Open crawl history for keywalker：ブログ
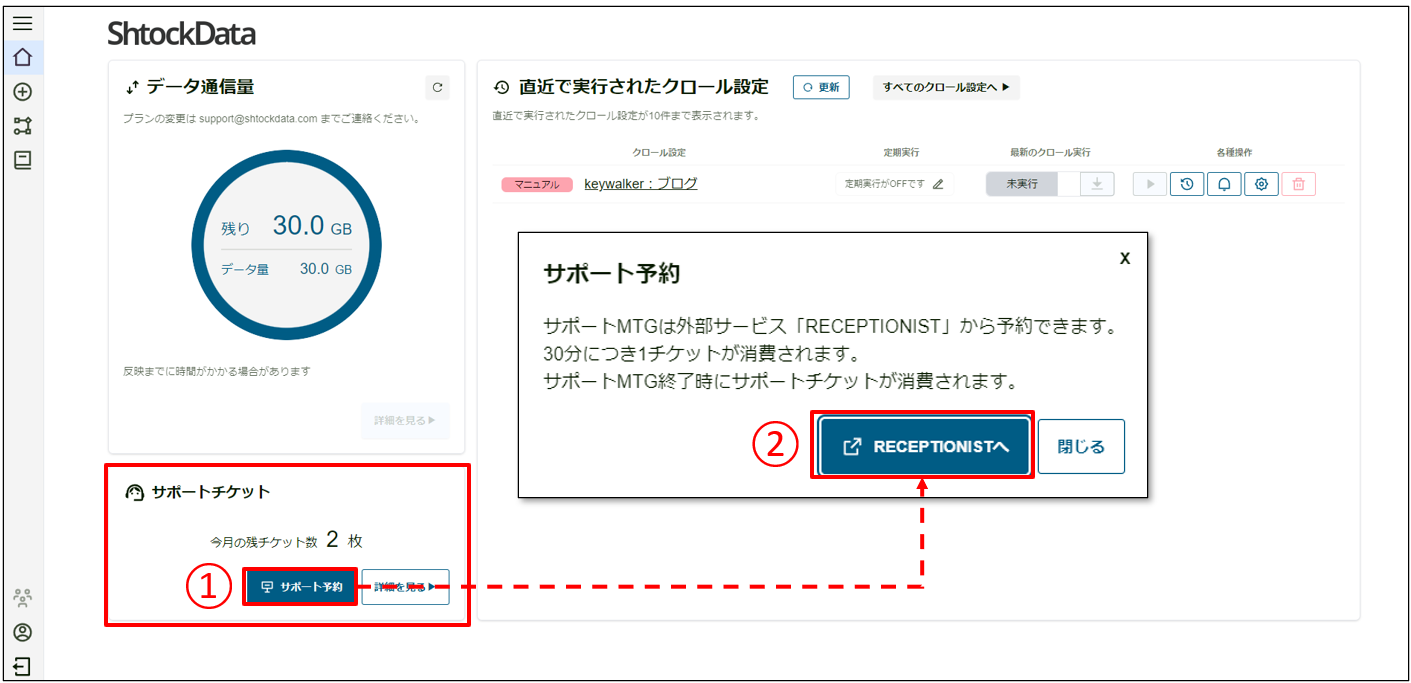 click(1187, 184)
